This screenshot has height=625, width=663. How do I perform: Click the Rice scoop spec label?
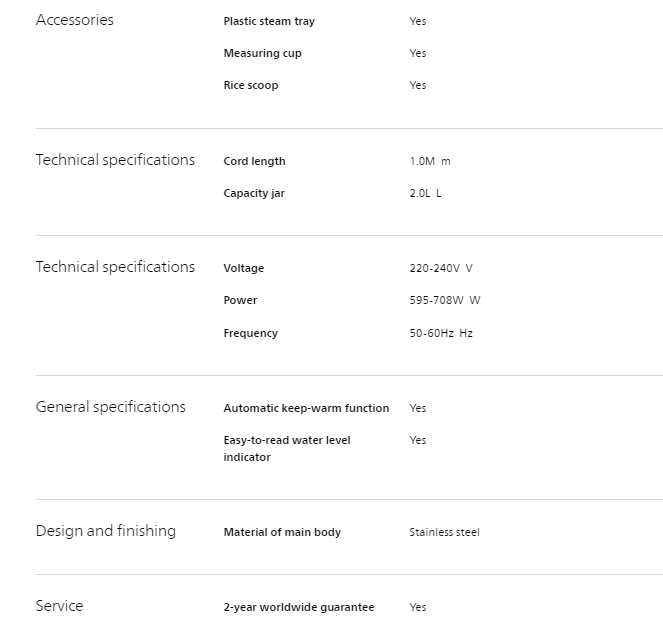251,85
